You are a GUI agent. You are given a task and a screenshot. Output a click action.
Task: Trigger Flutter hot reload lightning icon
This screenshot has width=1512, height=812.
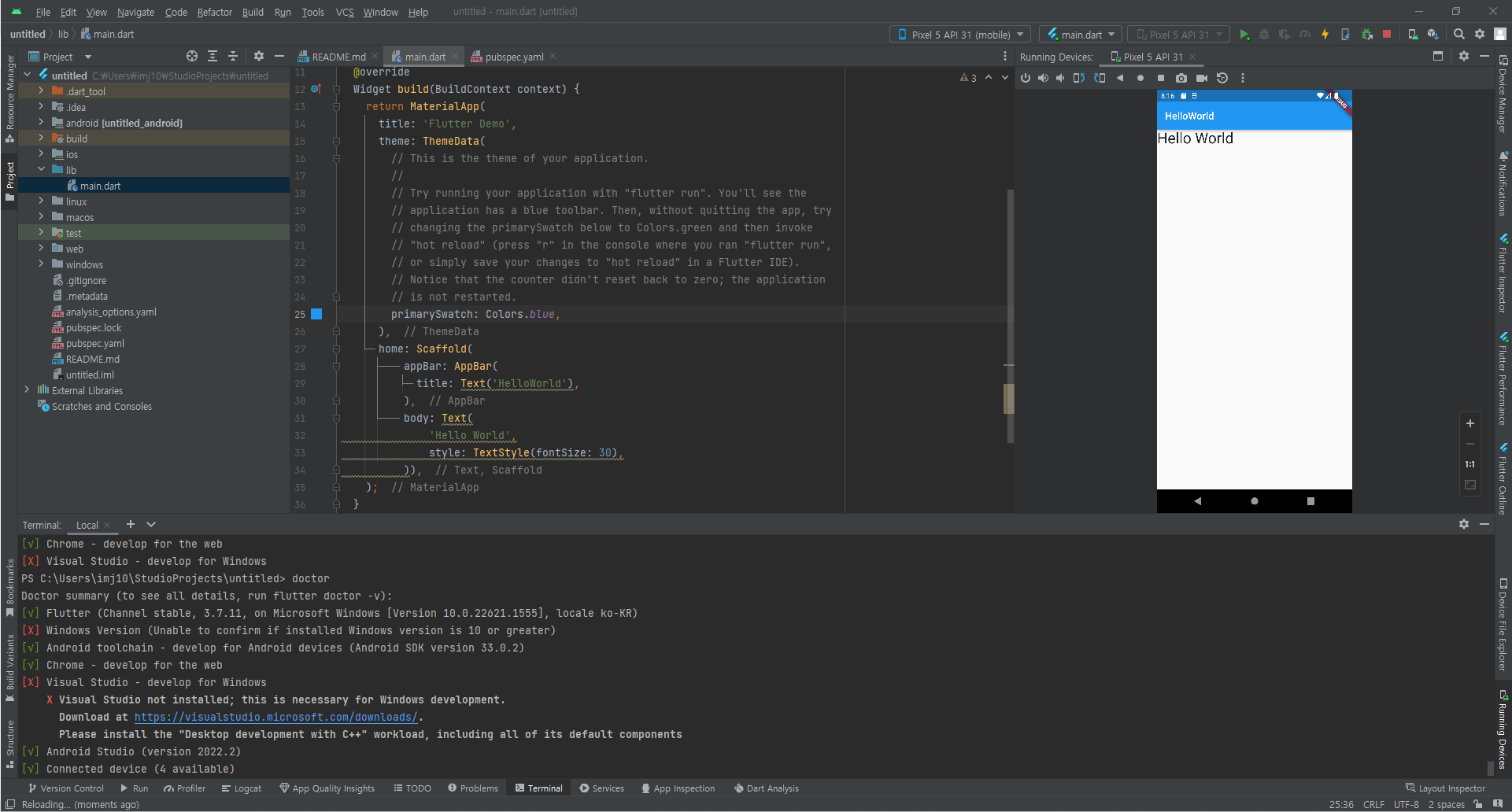[1325, 35]
